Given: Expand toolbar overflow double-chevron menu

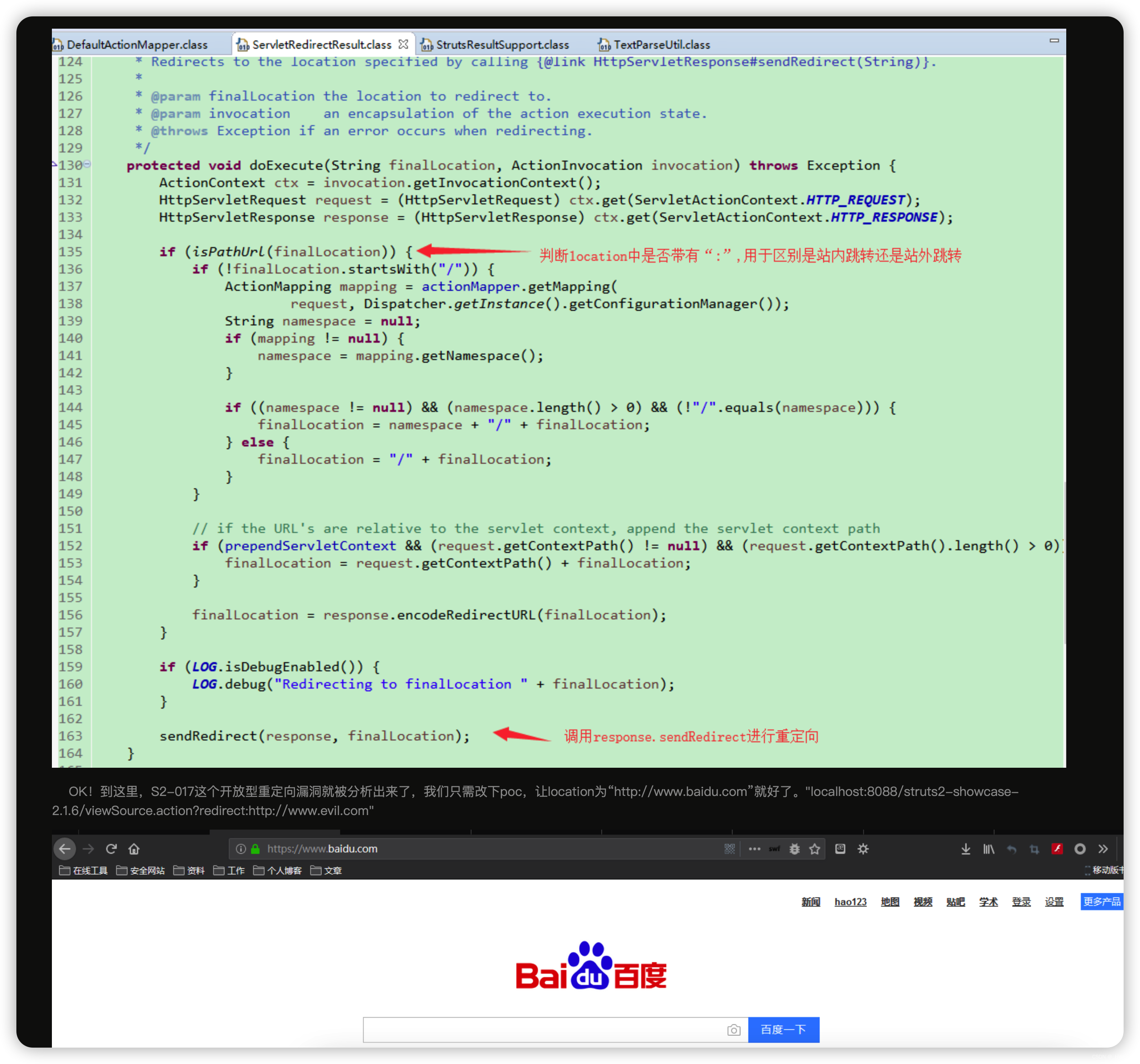Looking at the screenshot, I should click(1103, 848).
